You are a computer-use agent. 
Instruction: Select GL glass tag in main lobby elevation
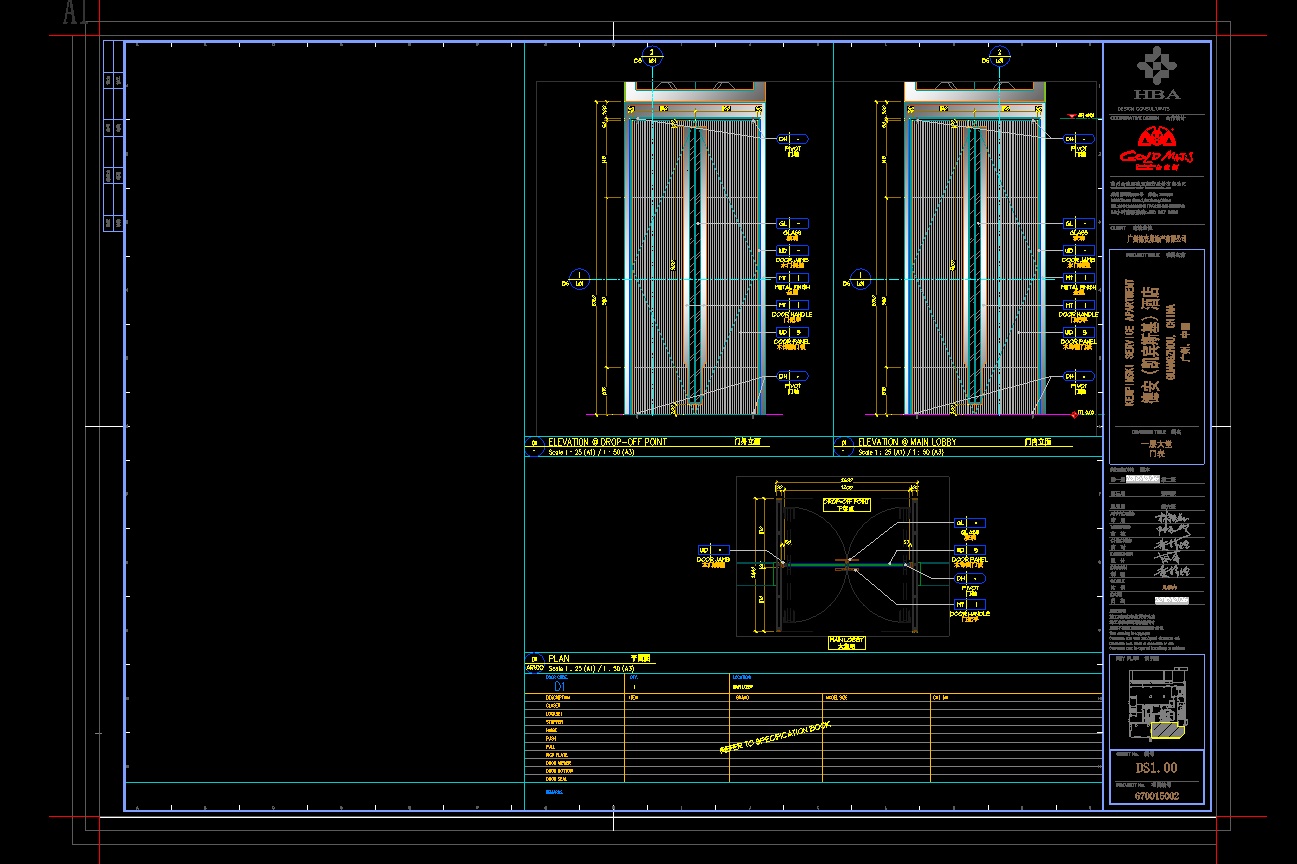1081,224
